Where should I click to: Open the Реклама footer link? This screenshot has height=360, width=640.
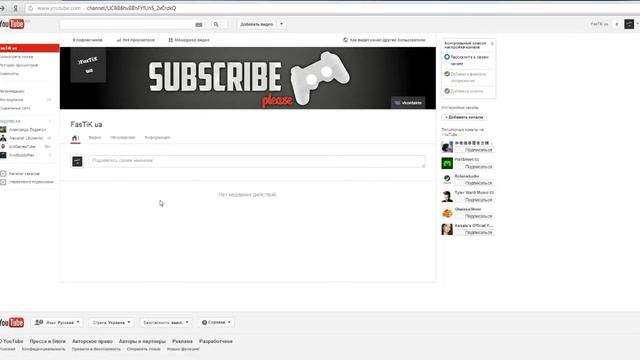182,341
